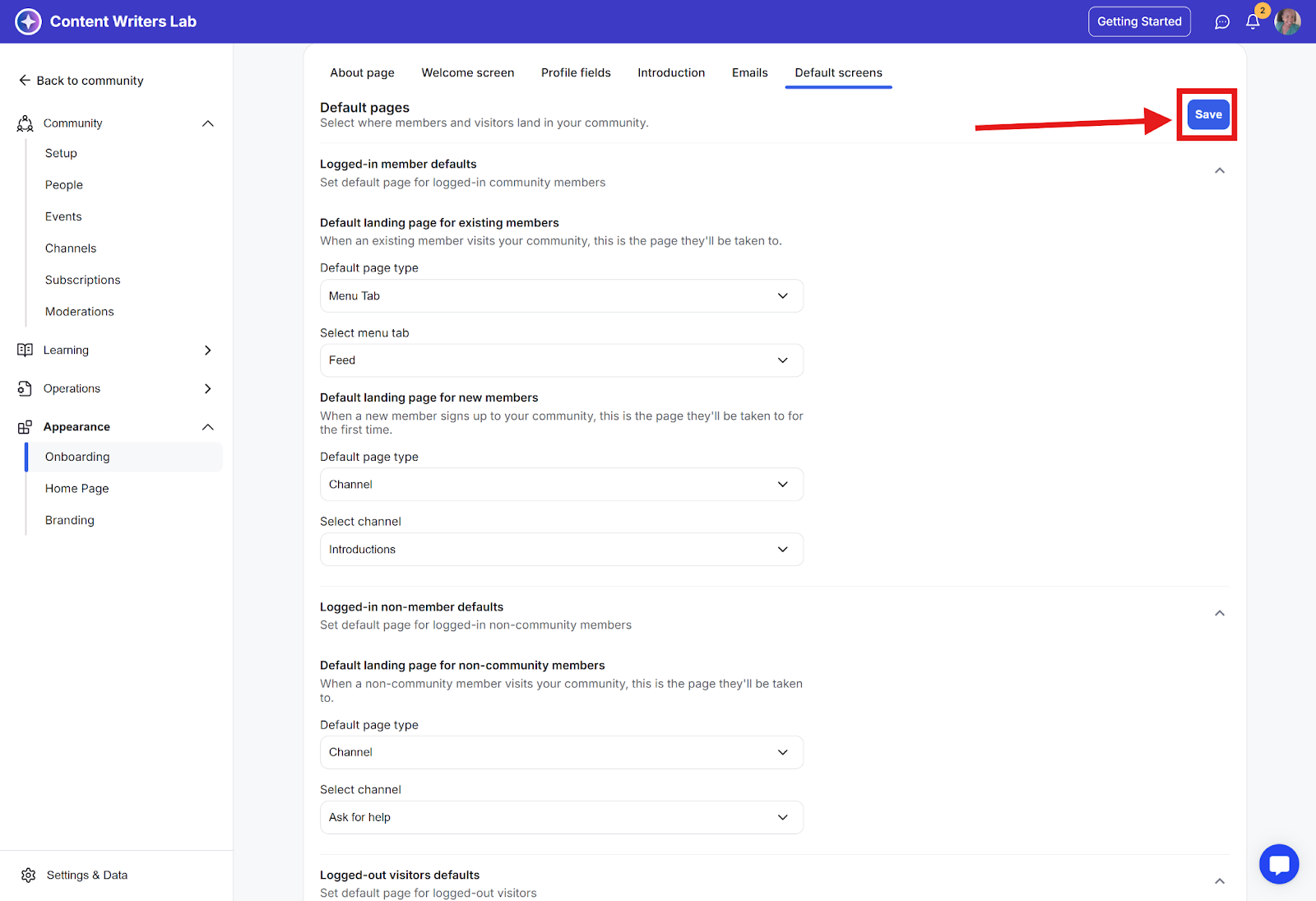The width and height of the screenshot is (1316, 901).
Task: Select Onboarding under Appearance
Action: [x=124, y=457]
